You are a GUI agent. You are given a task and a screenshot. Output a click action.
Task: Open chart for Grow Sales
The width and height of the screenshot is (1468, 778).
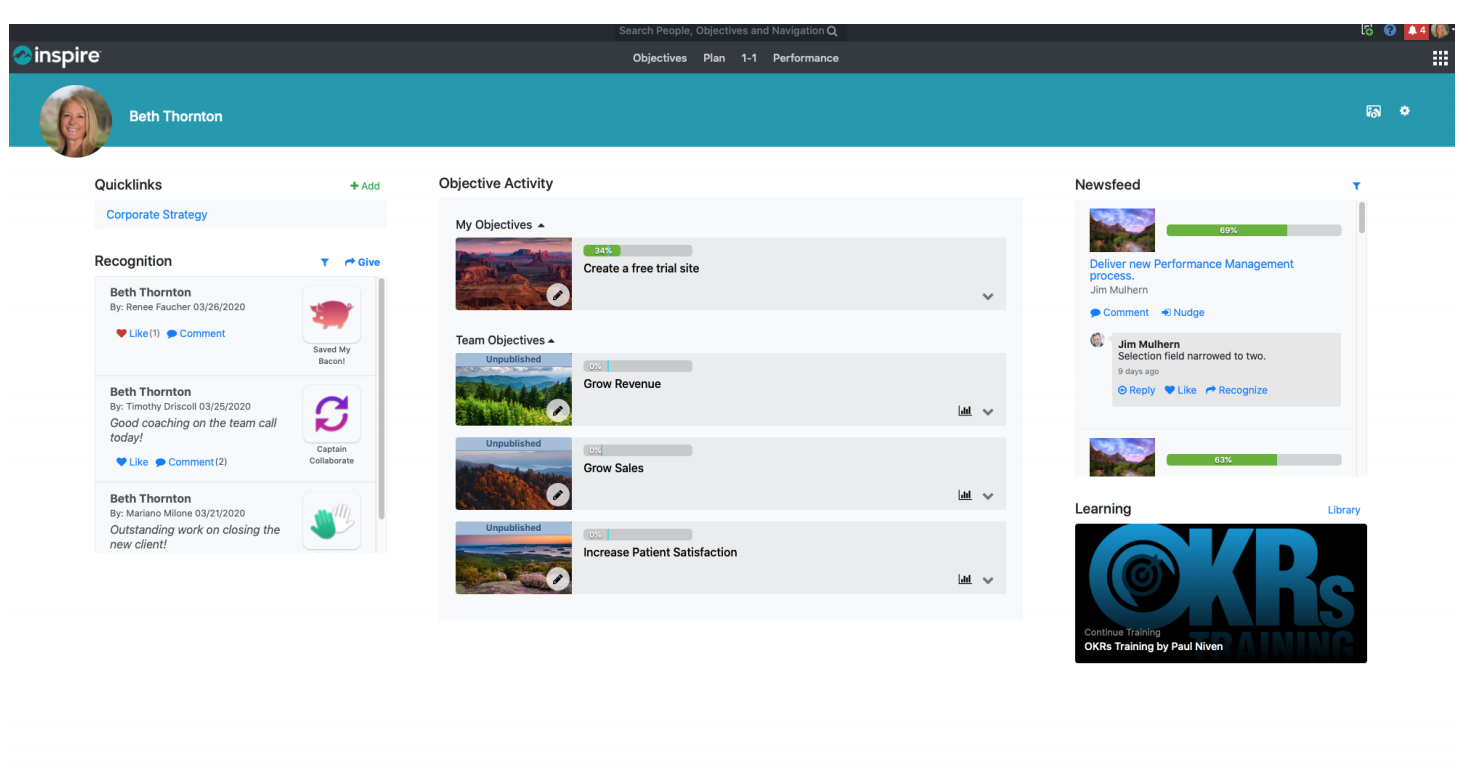coord(965,495)
